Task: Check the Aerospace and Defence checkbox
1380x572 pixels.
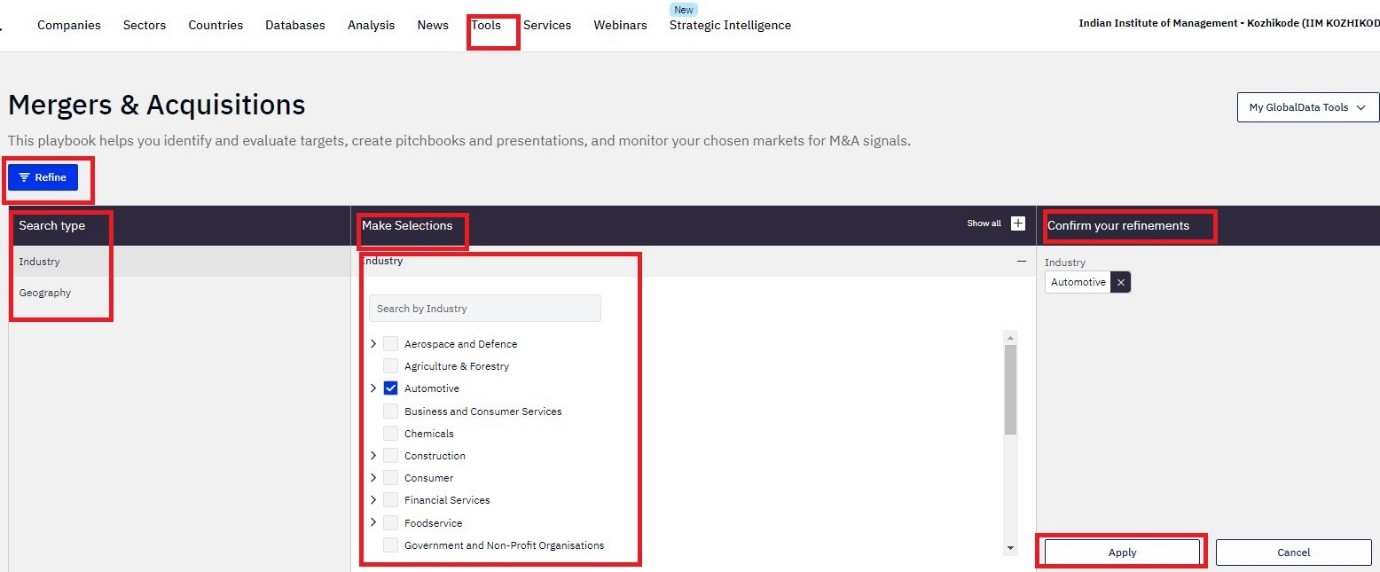Action: [x=391, y=344]
